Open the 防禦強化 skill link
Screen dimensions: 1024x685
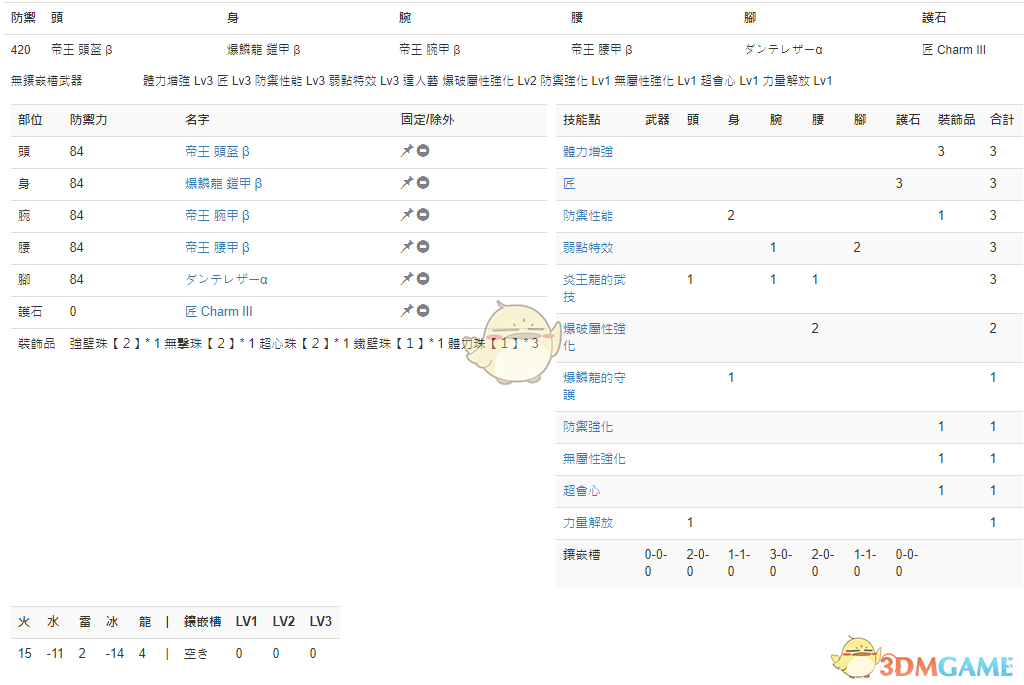pyautogui.click(x=588, y=426)
